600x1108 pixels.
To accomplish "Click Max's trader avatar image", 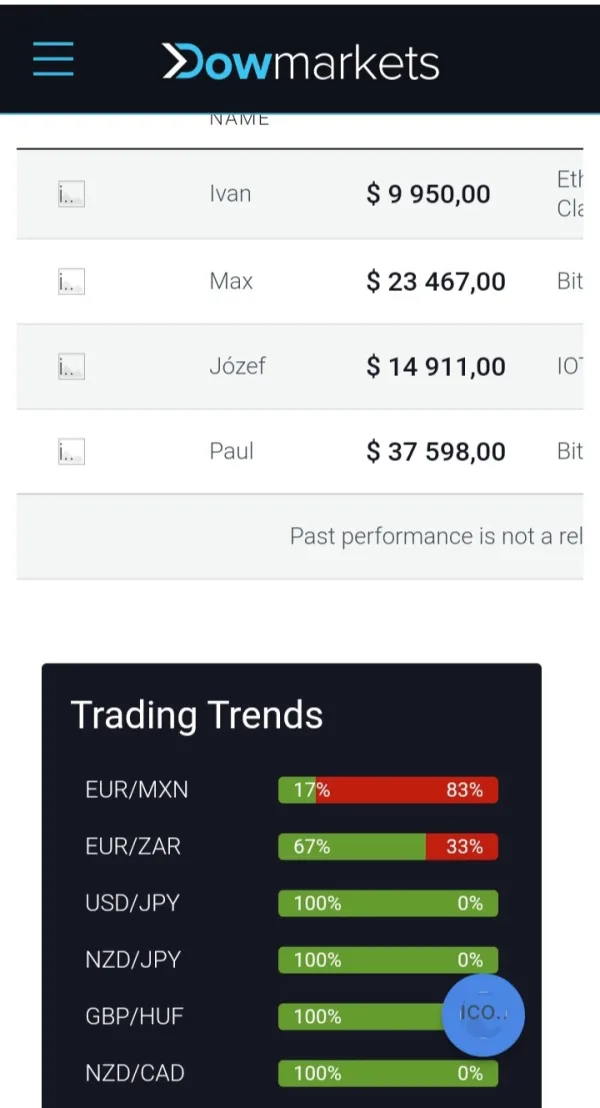I will (x=71, y=282).
